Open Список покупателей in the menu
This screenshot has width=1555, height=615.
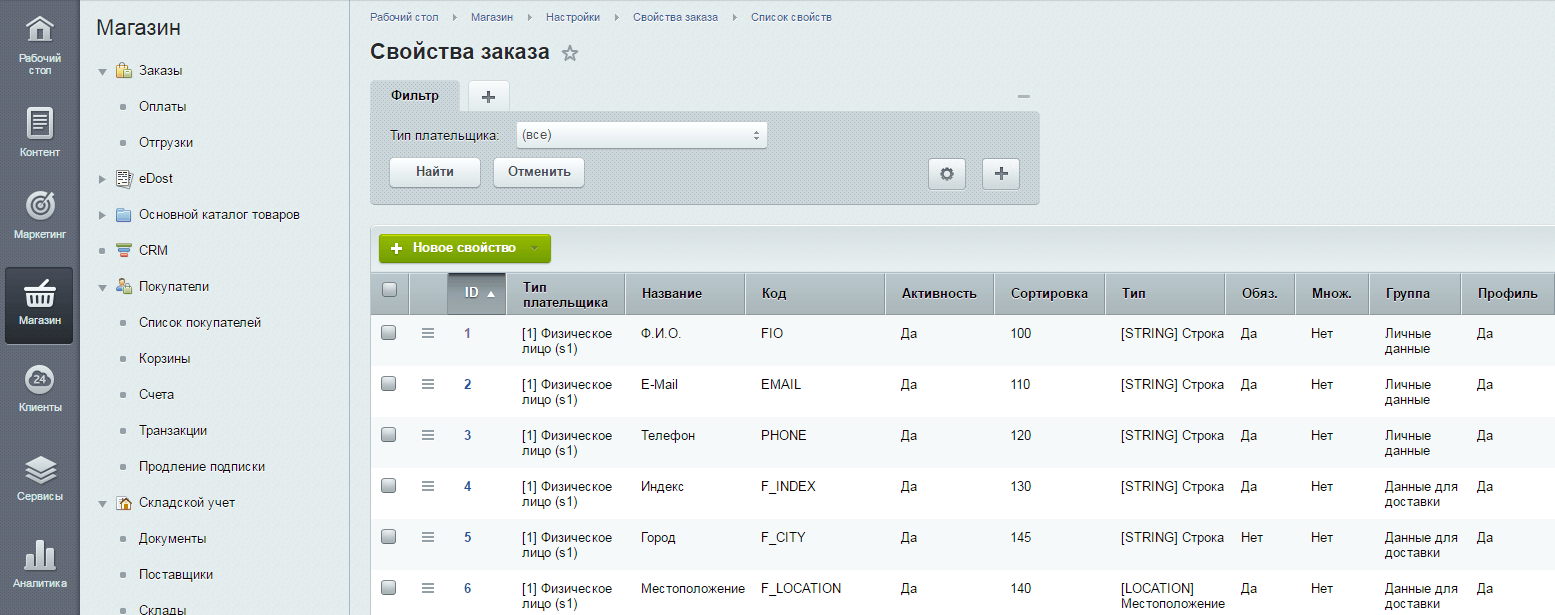199,323
